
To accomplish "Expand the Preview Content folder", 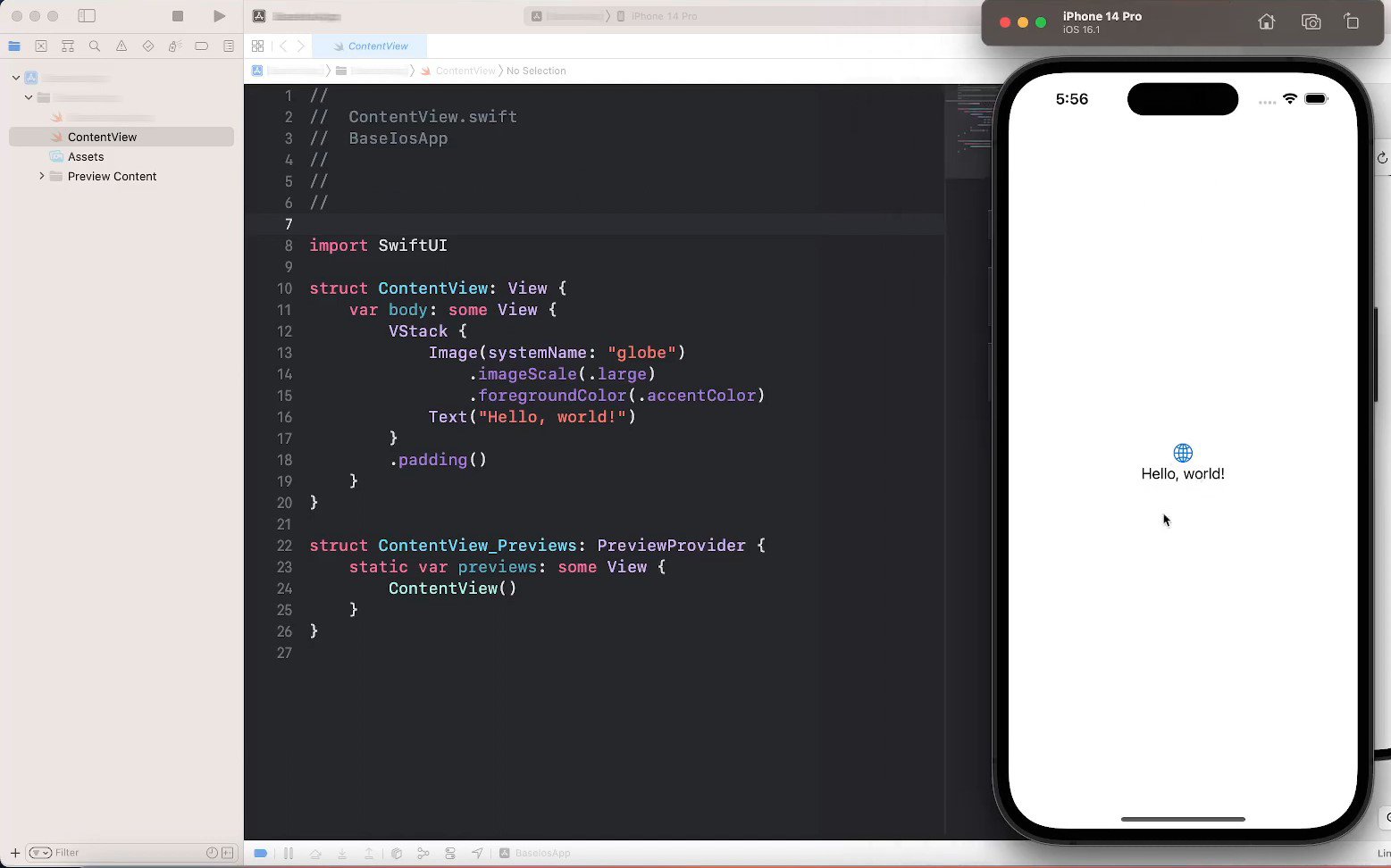I will pos(41,176).
